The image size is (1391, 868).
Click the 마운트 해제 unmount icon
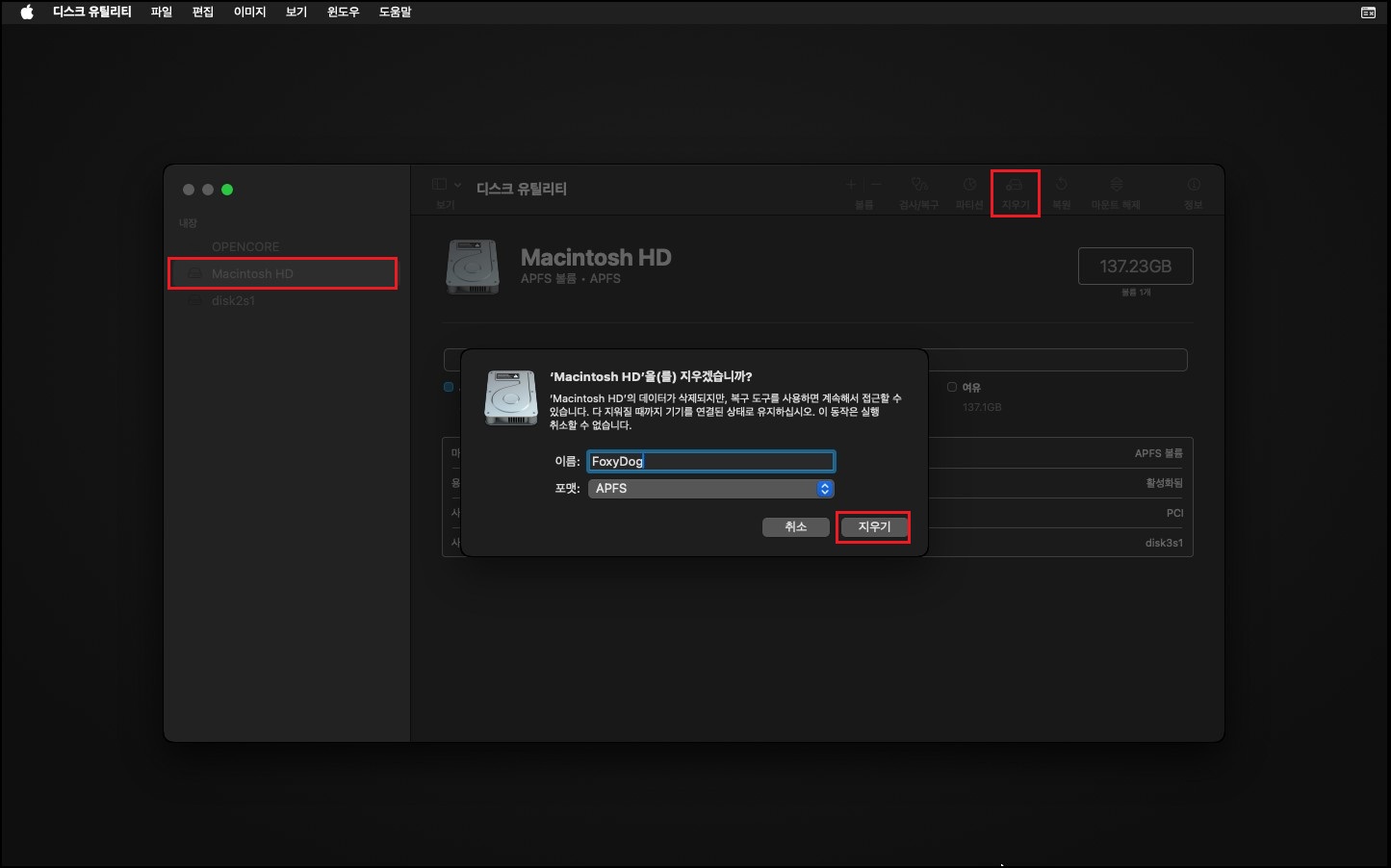pos(1116,184)
